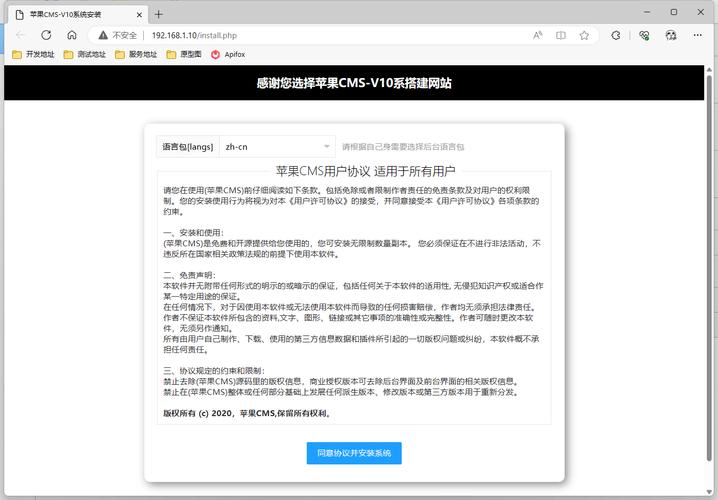Screen dimensions: 718x500
Task: Open browser essentials heart icon
Action: click(x=644, y=35)
